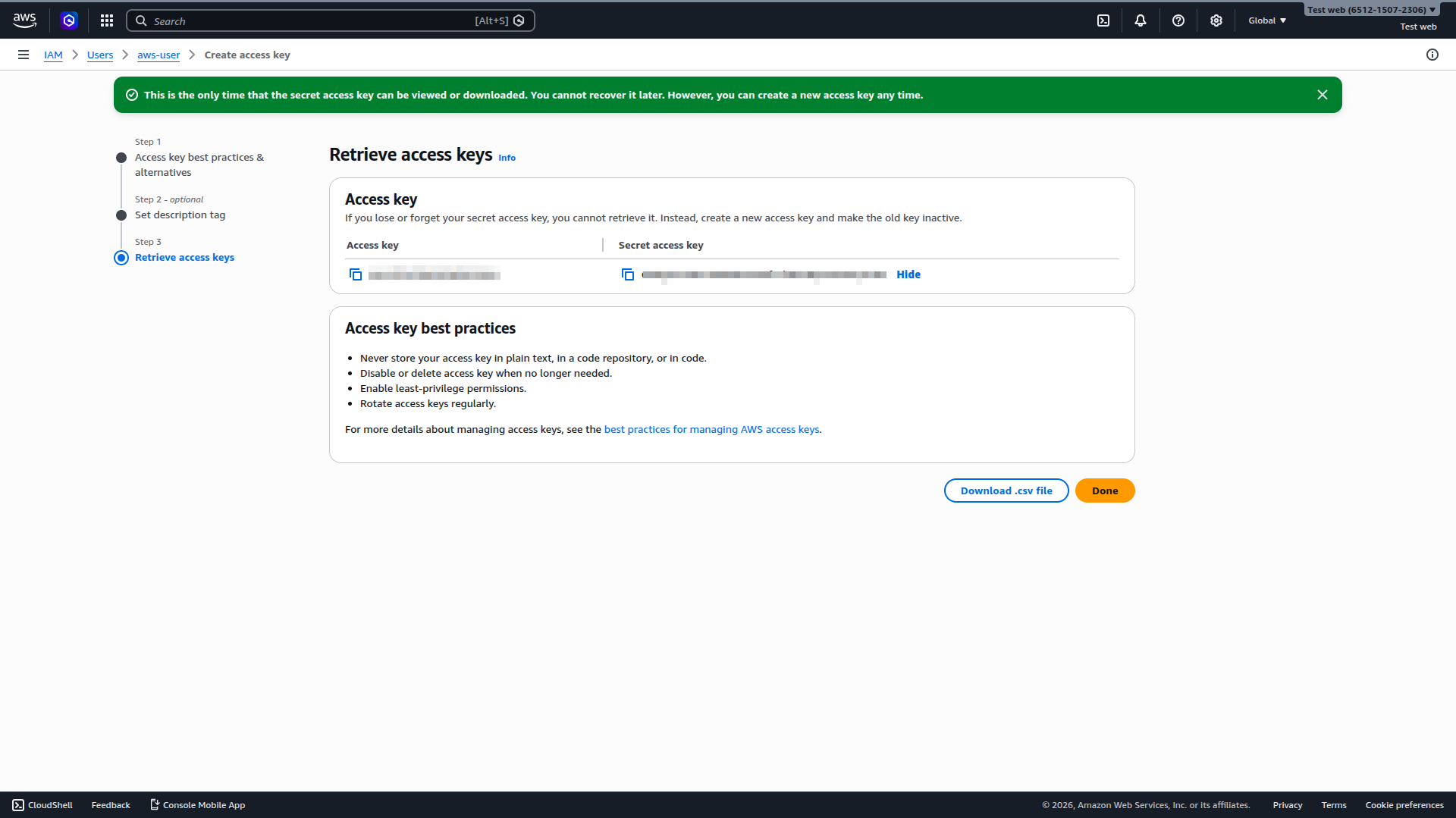Click the Access key column header
The width and height of the screenshot is (1456, 818).
point(372,245)
